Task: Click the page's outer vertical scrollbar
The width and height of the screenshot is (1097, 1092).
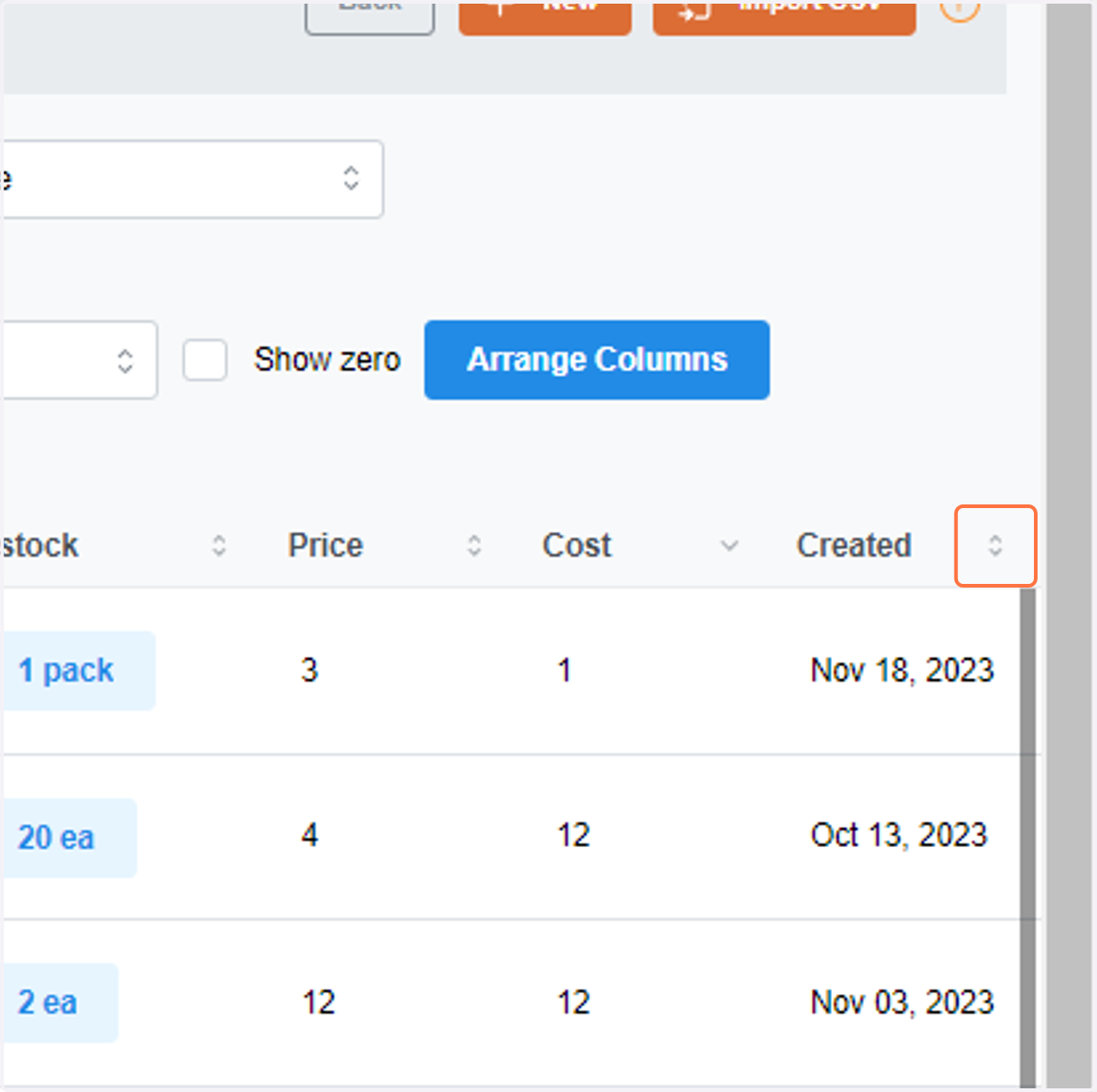Action: 1070,546
